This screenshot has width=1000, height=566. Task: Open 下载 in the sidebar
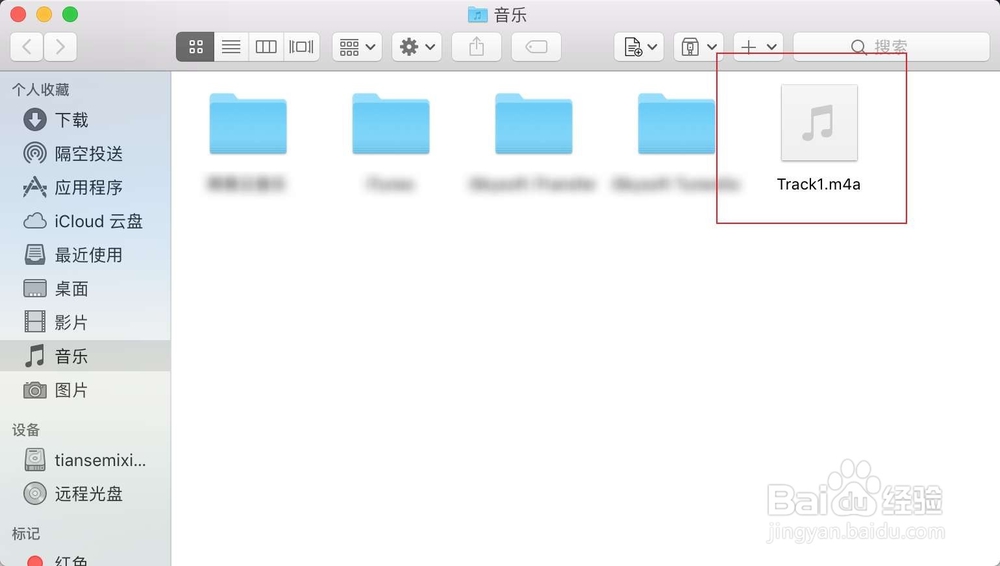85,119
